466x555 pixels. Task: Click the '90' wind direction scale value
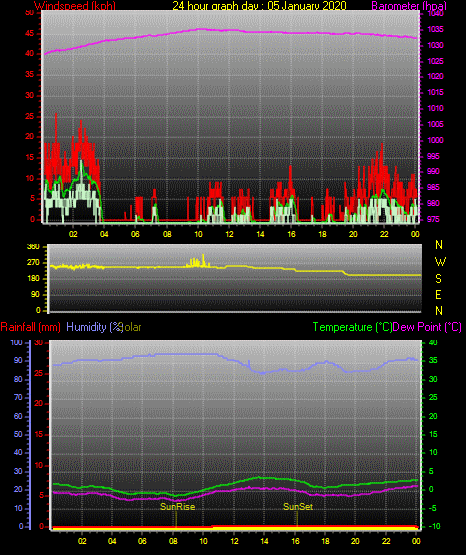[35, 294]
